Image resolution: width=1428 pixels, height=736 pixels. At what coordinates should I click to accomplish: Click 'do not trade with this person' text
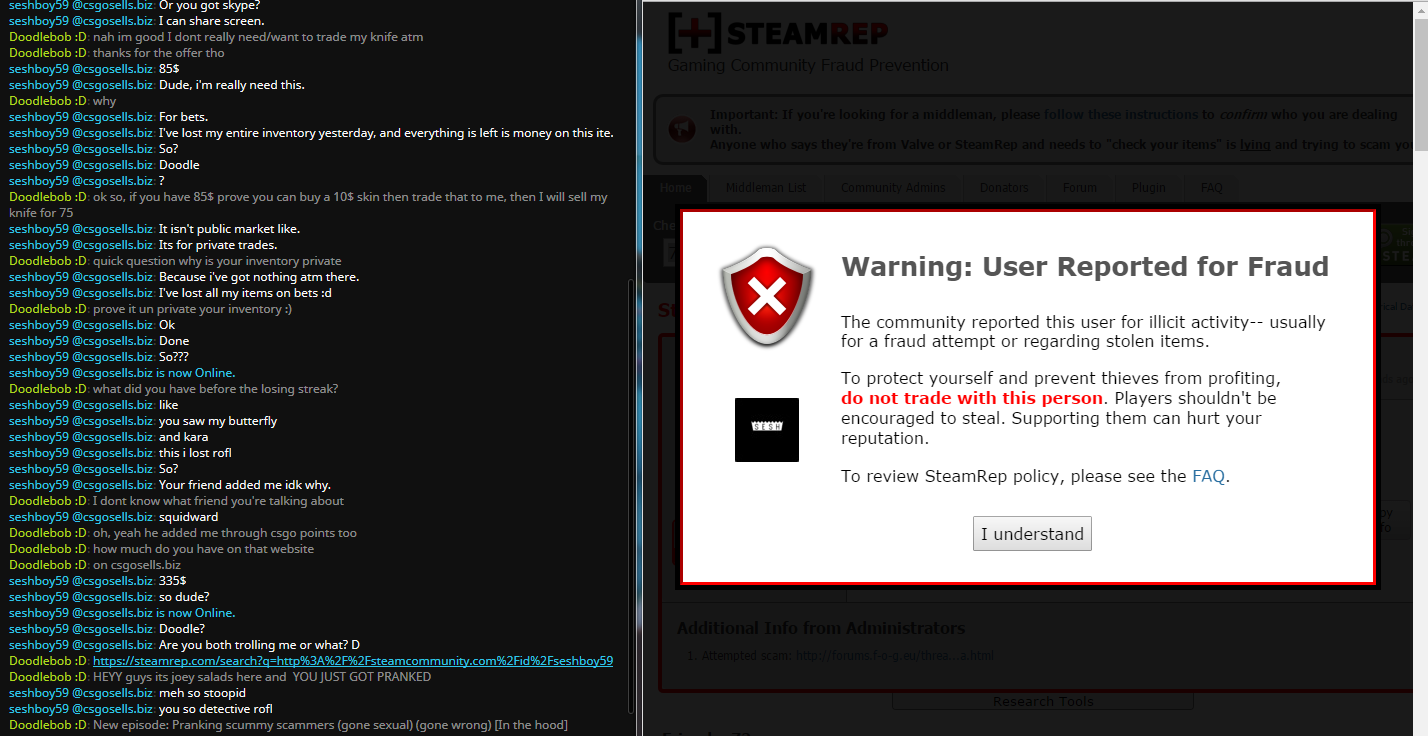pos(972,398)
